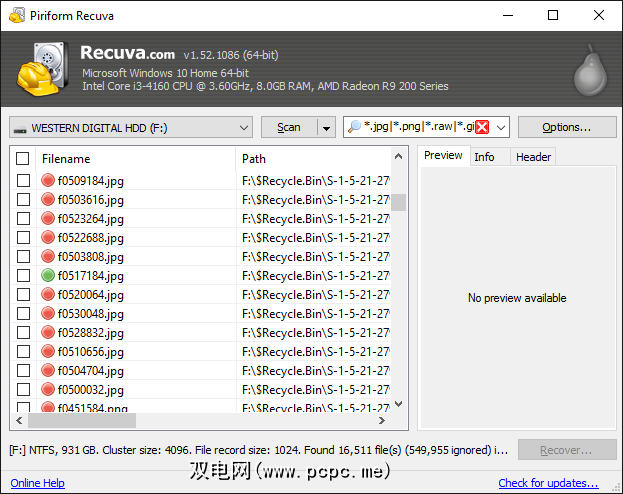Click the red status icon for f0509184.jpg
Viewport: 623px width, 494px height.
(48, 180)
